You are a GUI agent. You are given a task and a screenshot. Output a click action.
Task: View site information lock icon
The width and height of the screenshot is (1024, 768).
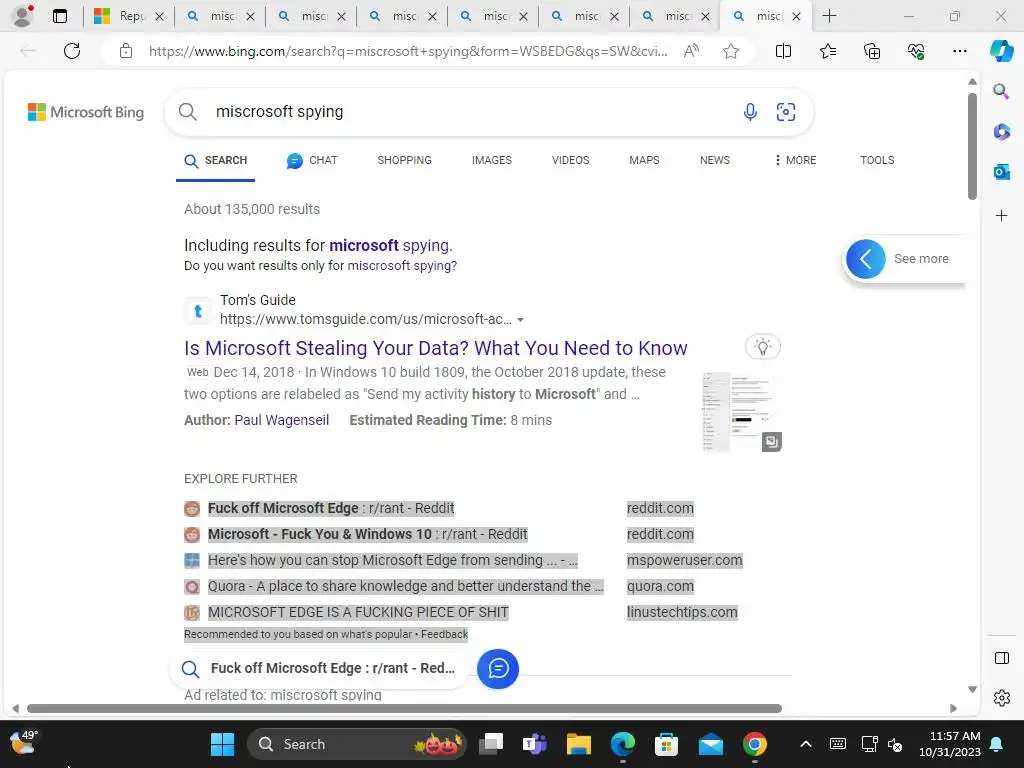[126, 51]
